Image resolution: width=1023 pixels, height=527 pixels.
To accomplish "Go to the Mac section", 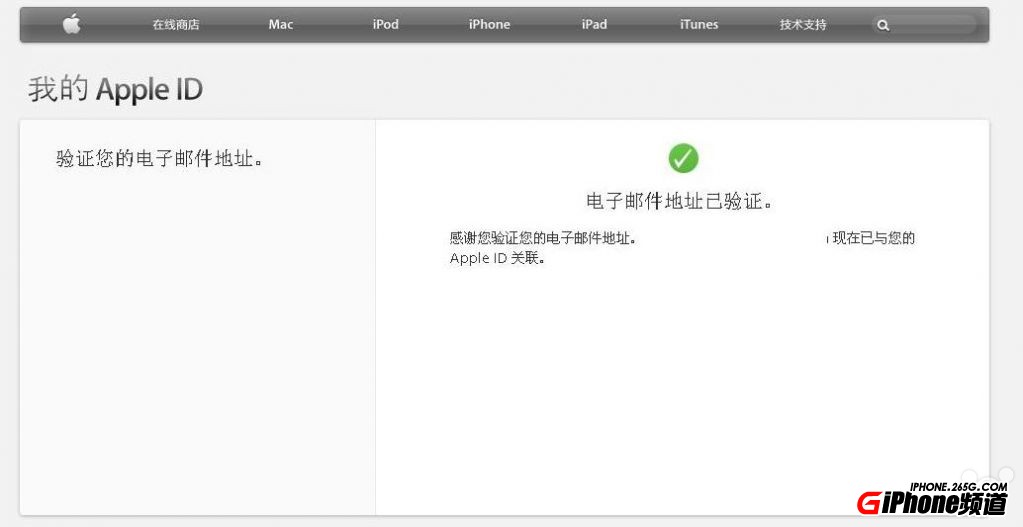I will pyautogui.click(x=281, y=25).
